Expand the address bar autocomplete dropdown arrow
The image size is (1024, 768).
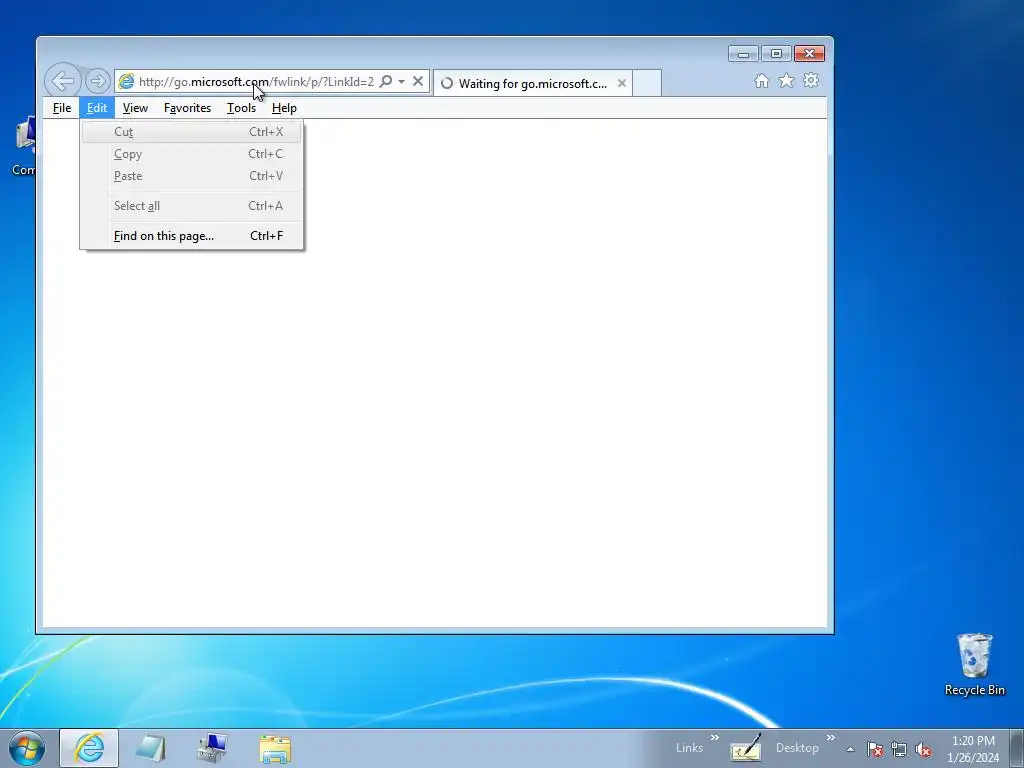coord(402,81)
